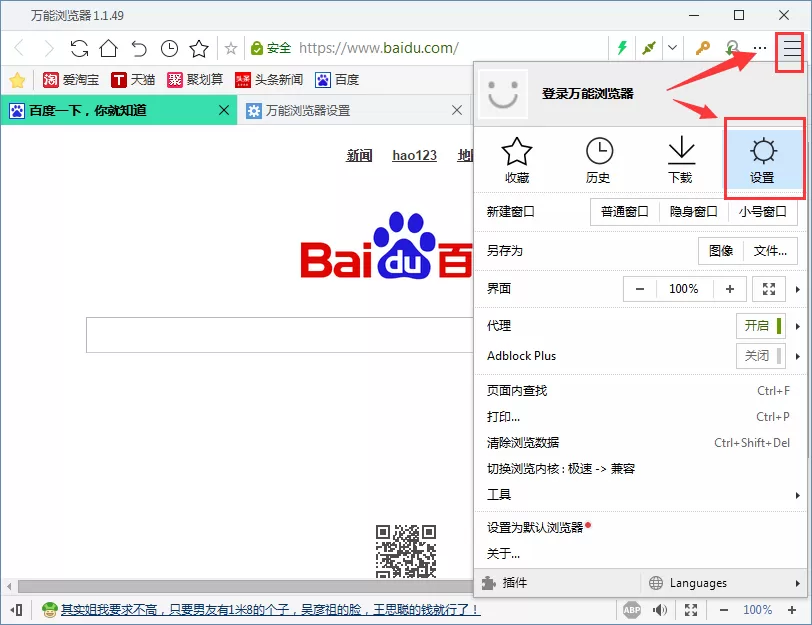
Task: Expand Adblock Plus submenu arrow
Action: (x=798, y=356)
